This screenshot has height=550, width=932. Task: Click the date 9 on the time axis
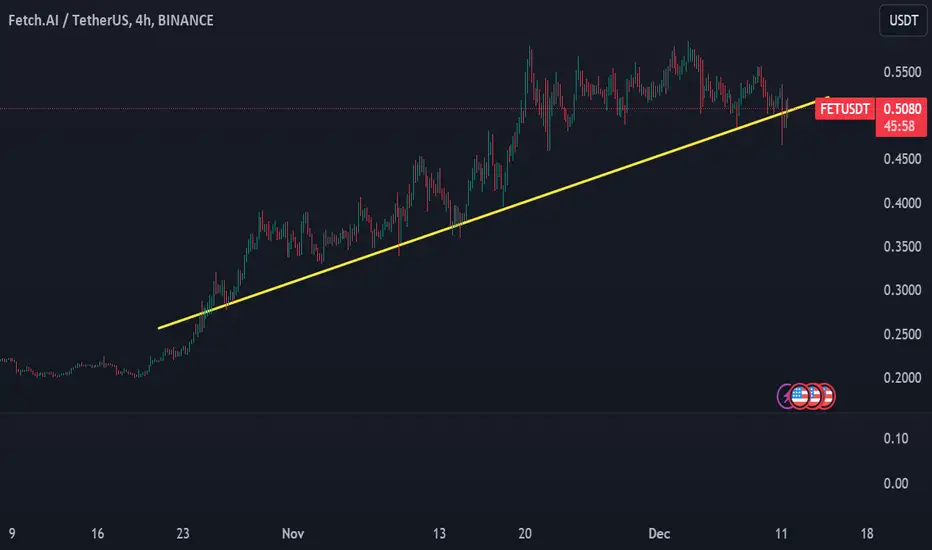tap(12, 533)
